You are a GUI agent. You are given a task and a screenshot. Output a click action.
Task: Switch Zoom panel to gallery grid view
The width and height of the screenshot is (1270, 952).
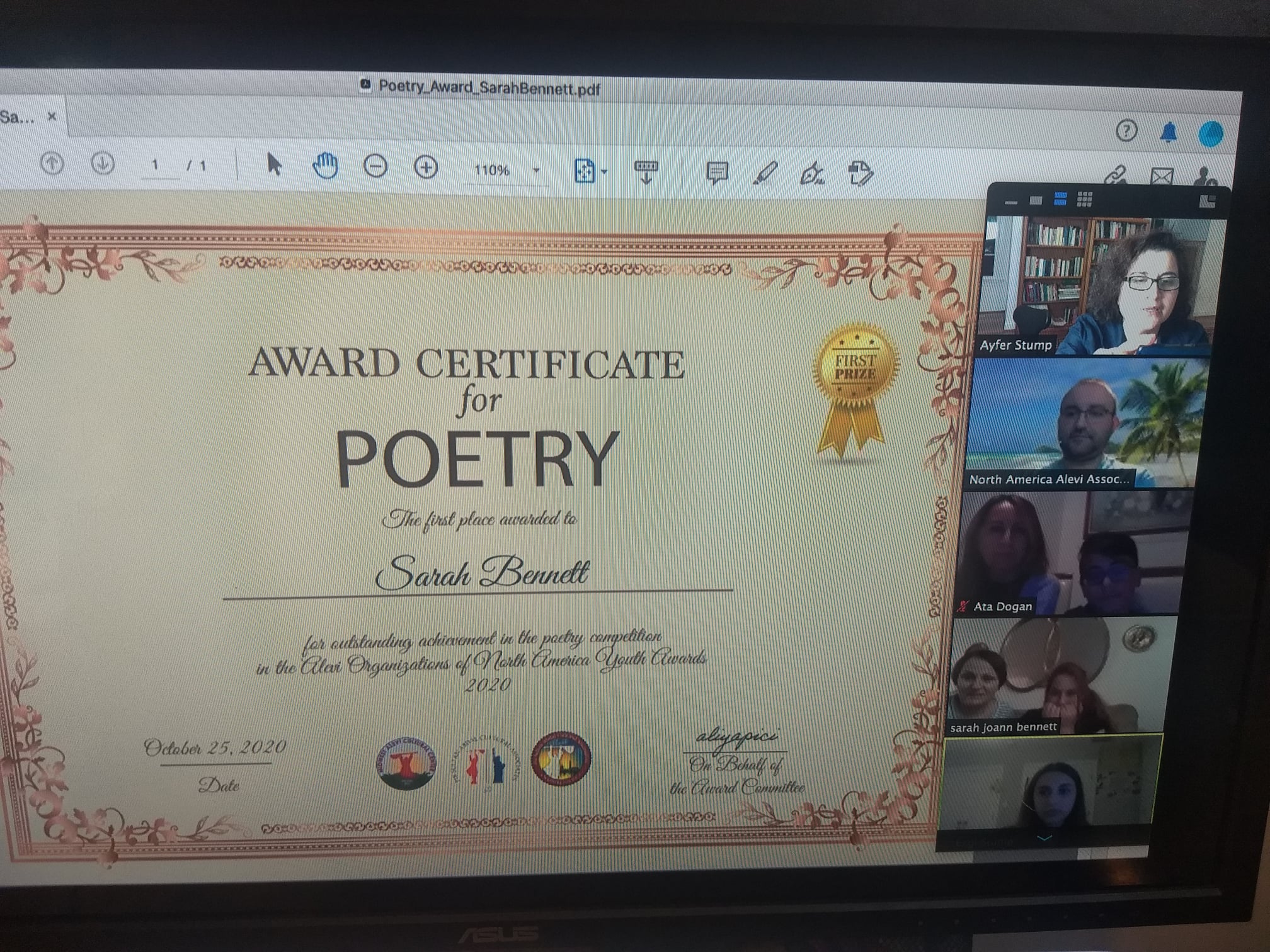[1084, 200]
